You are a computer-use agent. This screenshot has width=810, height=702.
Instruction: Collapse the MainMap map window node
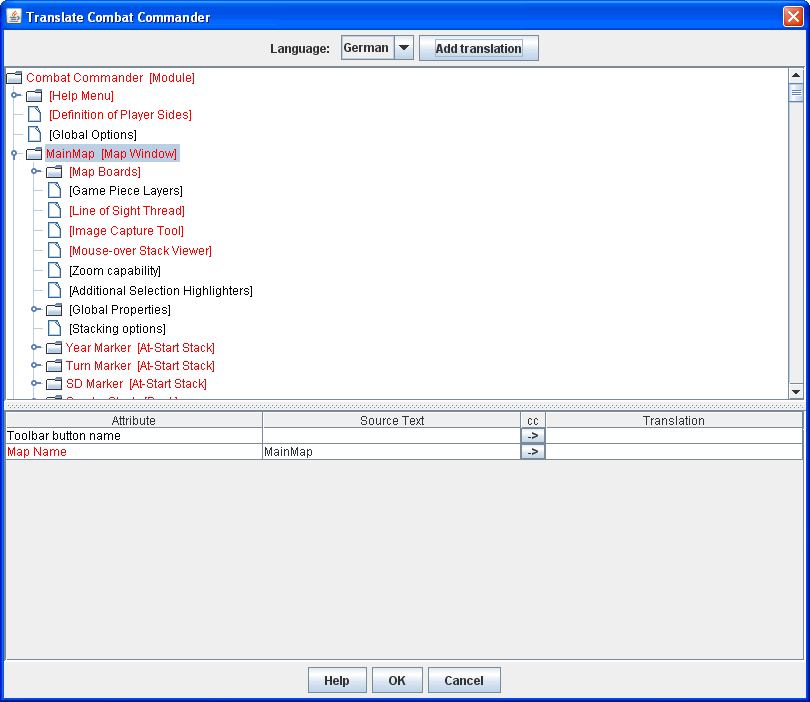[x=16, y=153]
